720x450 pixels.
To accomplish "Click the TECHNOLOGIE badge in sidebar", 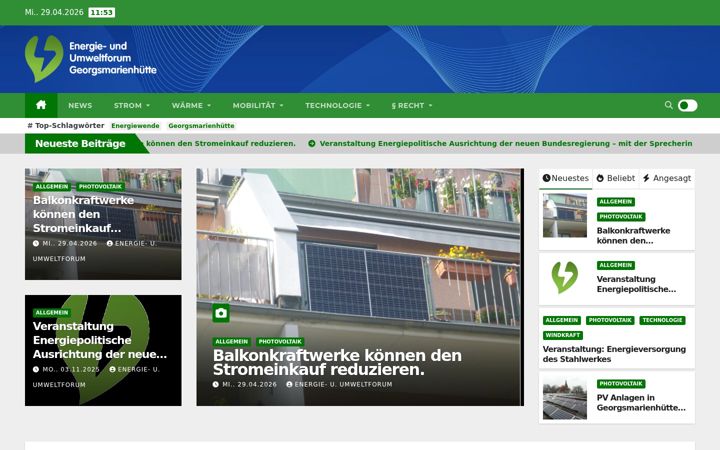I will point(662,320).
